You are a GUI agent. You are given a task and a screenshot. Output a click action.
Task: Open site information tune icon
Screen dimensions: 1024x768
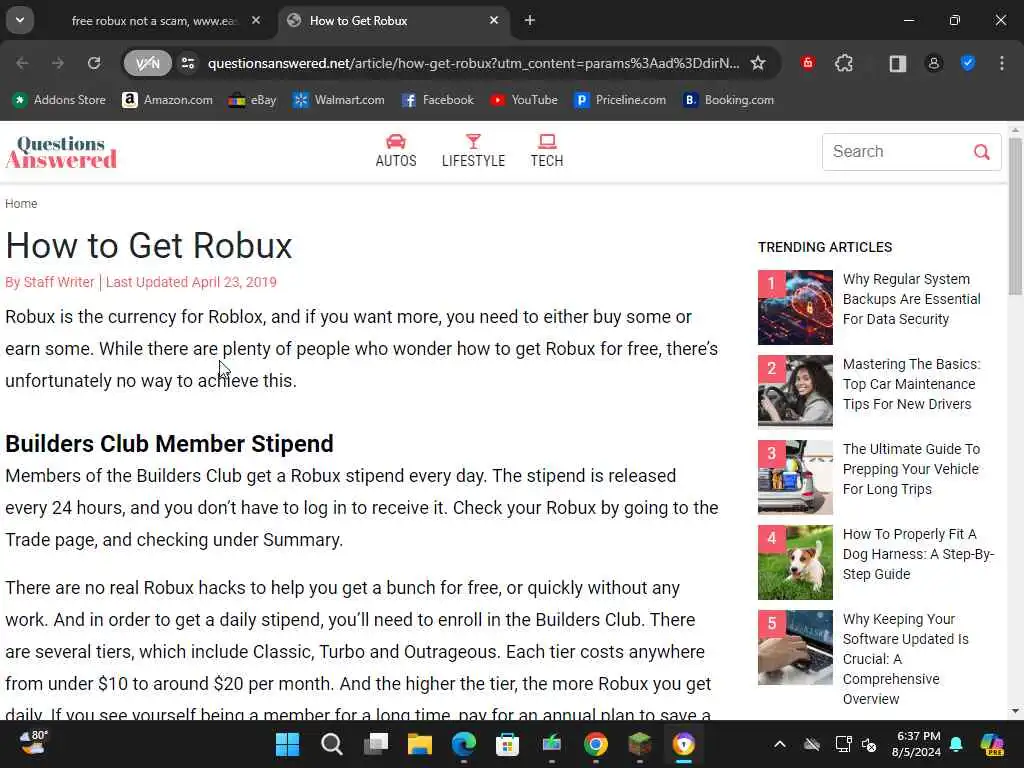188,63
